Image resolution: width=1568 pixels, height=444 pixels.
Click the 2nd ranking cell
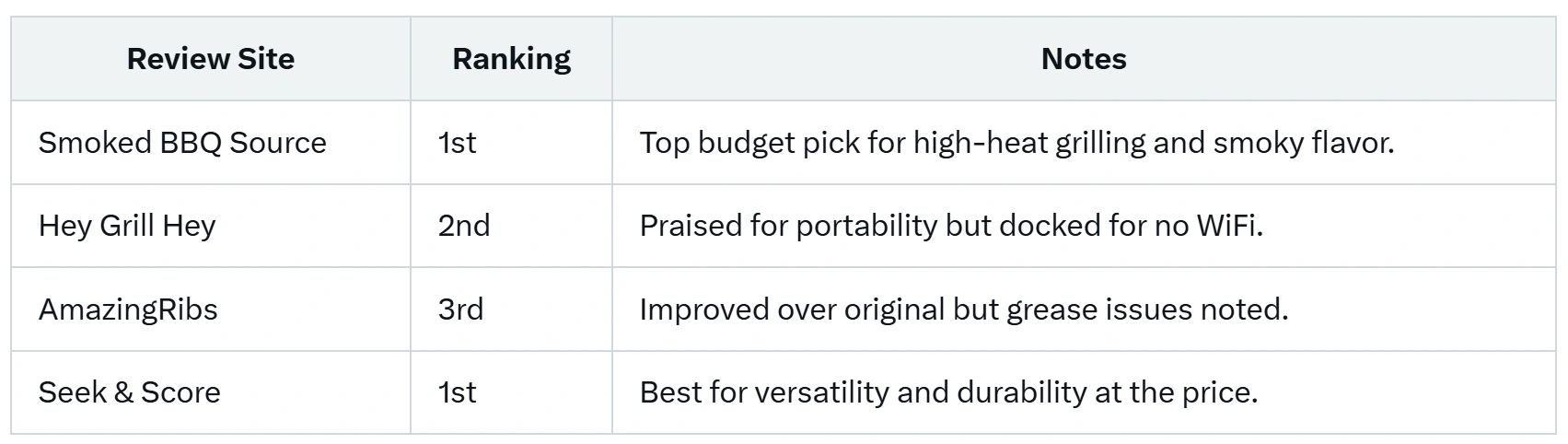click(x=464, y=226)
